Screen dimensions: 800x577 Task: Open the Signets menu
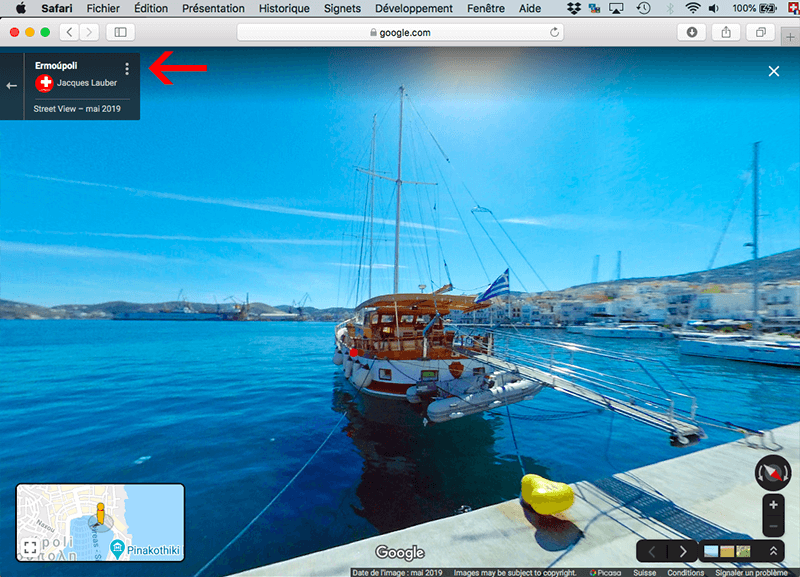coord(342,8)
